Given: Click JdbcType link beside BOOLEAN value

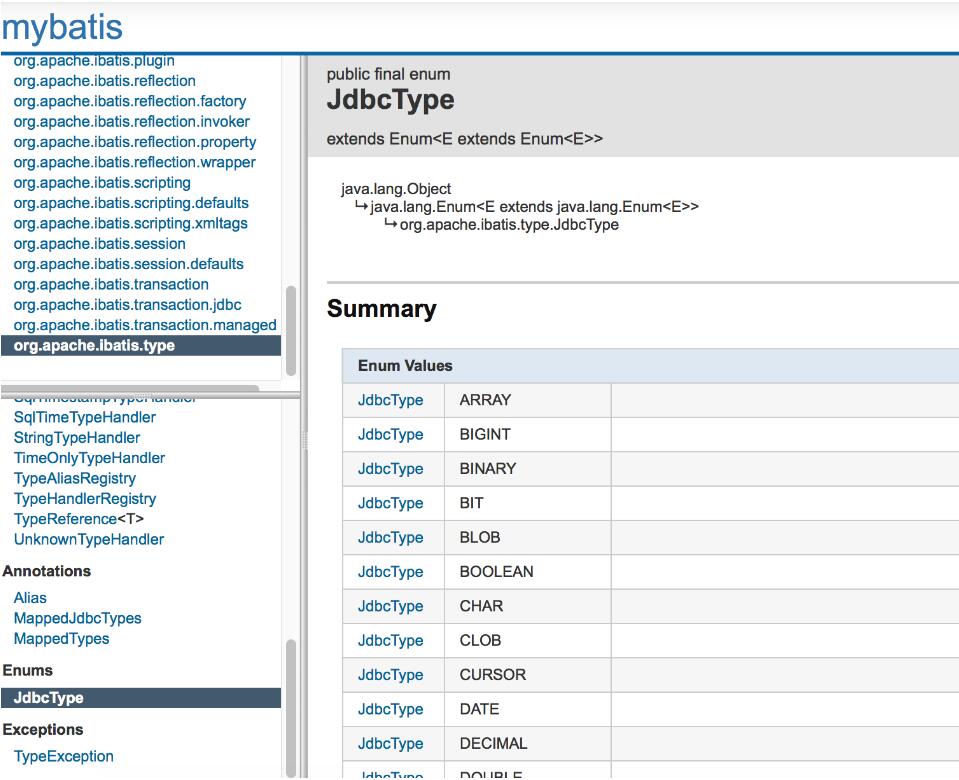Looking at the screenshot, I should [x=390, y=571].
